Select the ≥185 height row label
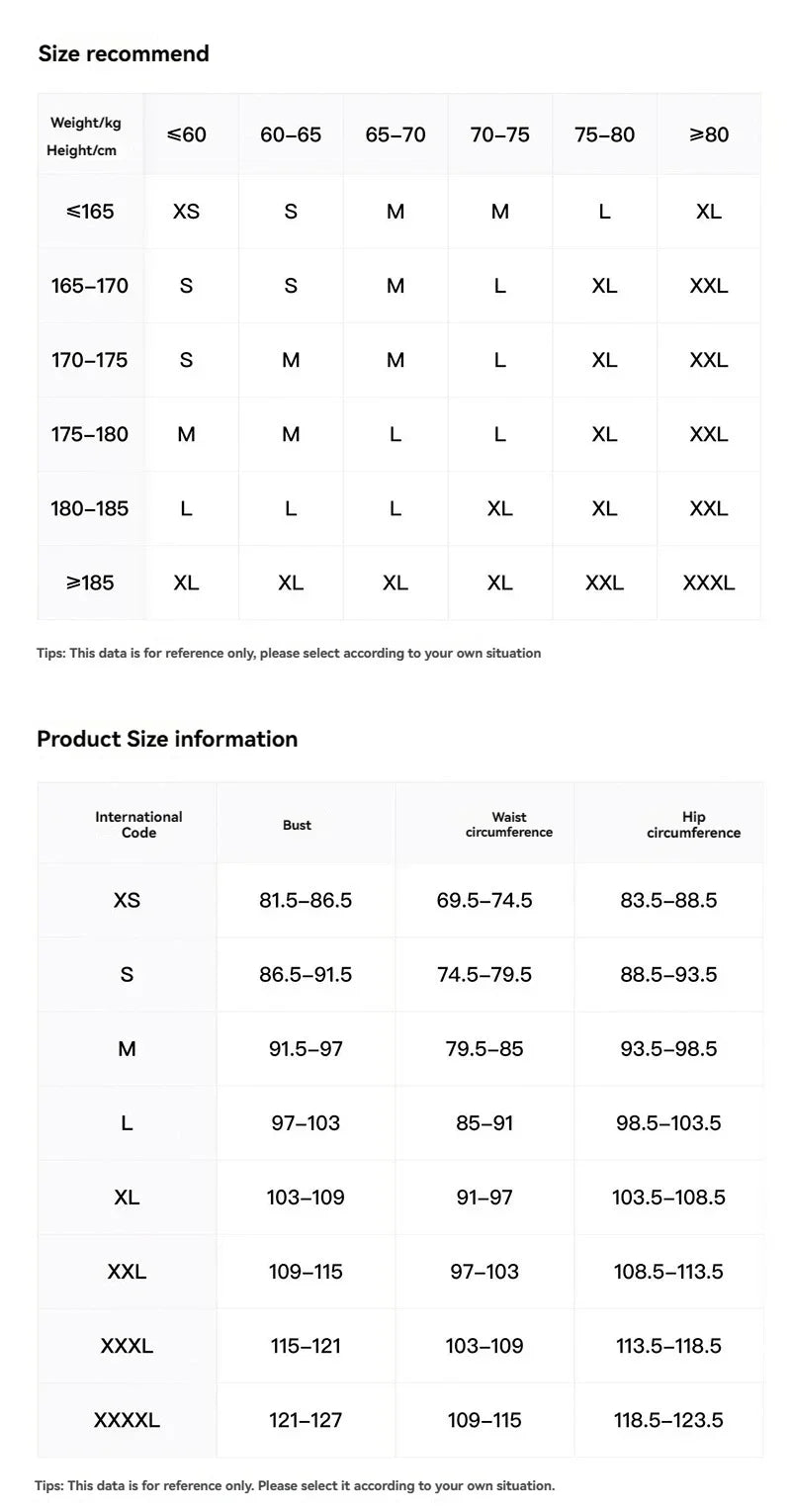This screenshot has height=1512, width=791. pyautogui.click(x=90, y=582)
